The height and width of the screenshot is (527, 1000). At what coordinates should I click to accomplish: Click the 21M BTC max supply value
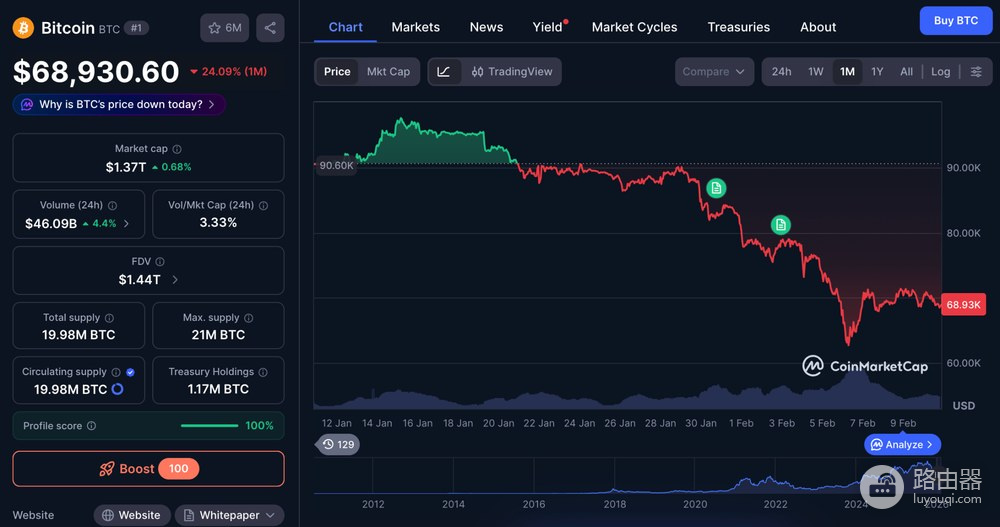point(218,335)
